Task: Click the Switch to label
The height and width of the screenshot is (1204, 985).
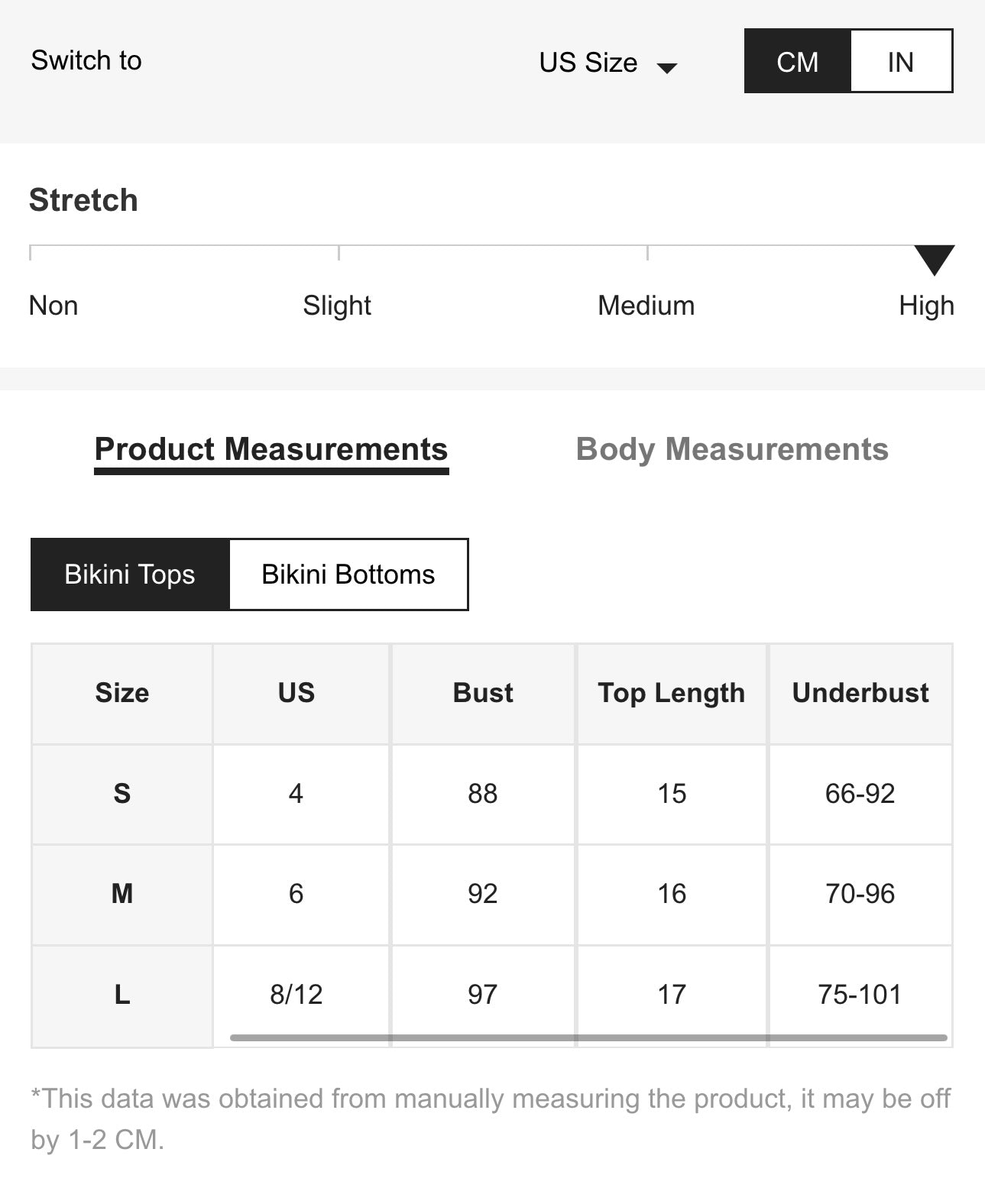Action: (86, 60)
